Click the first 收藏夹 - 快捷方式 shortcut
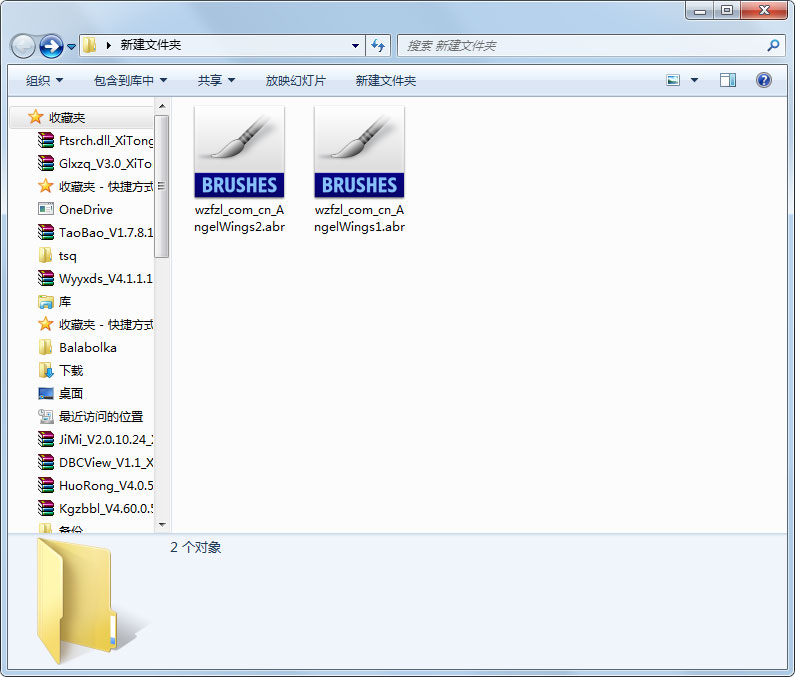The height and width of the screenshot is (677, 795). click(95, 187)
